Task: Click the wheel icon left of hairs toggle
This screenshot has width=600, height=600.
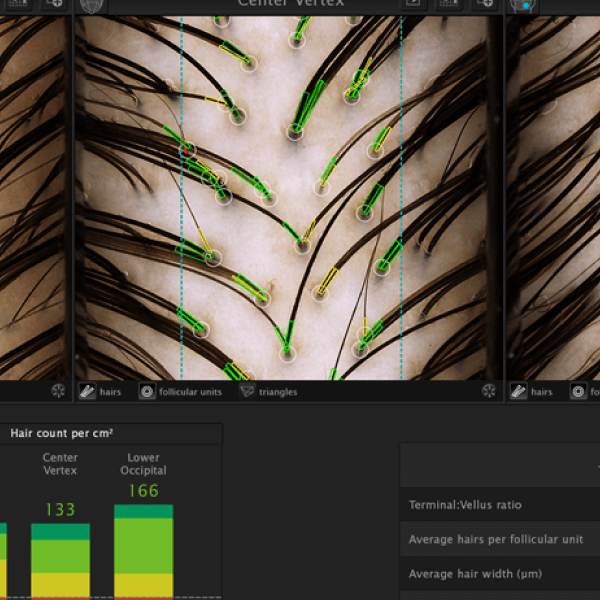Action: [58, 392]
